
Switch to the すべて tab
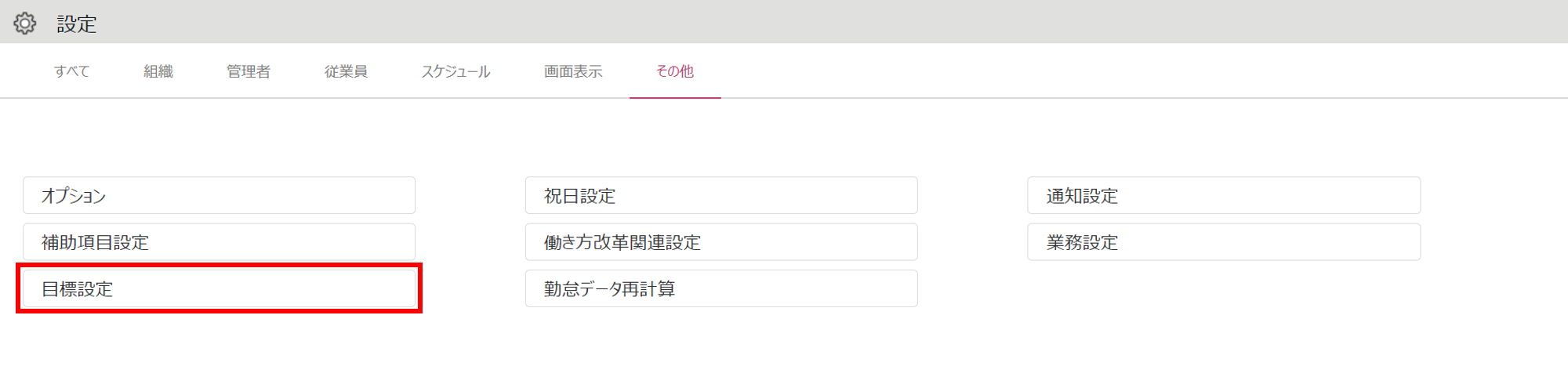pos(72,71)
